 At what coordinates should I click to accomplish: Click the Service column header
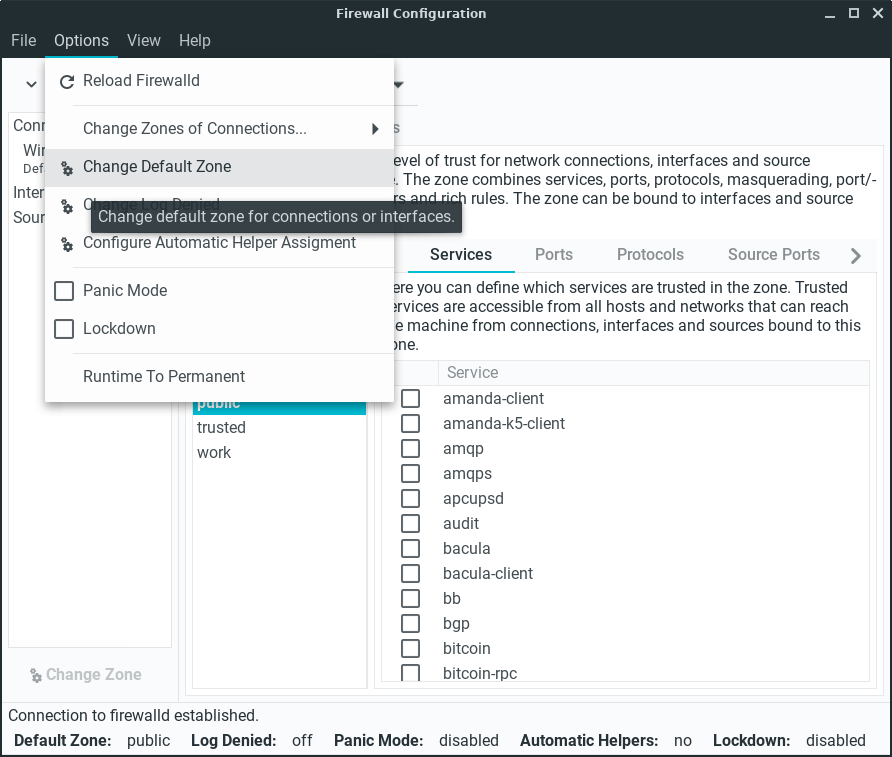point(472,373)
